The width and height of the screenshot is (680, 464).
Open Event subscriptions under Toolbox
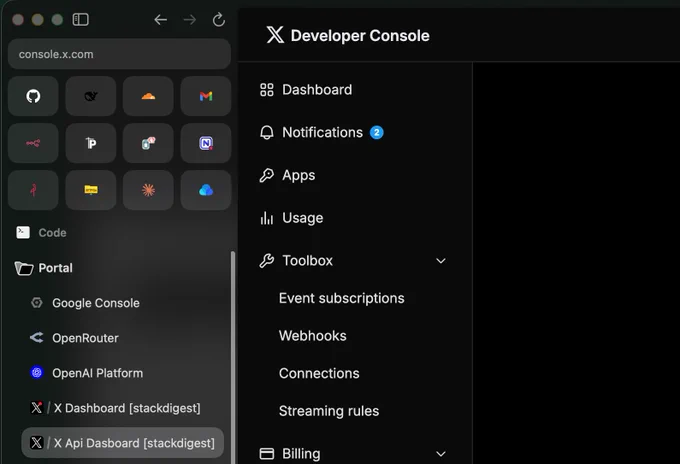point(342,298)
